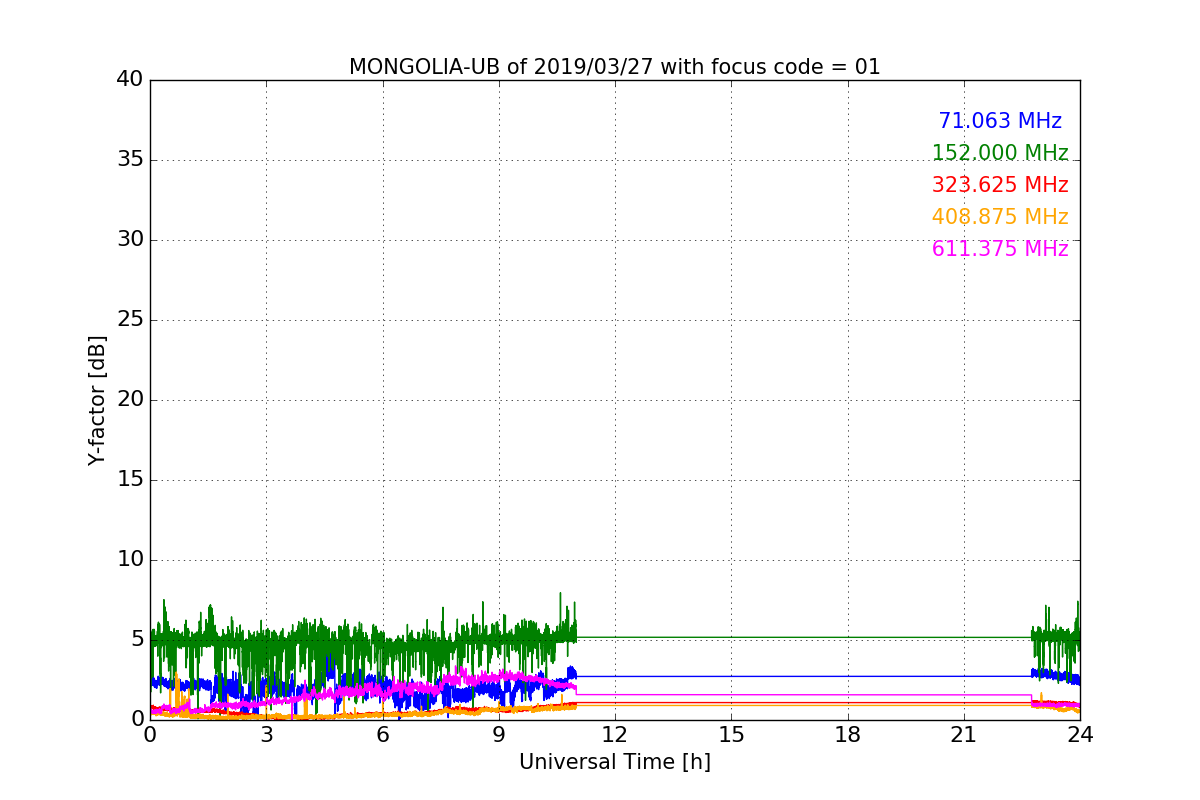Click the x-axis tick label 12

615,735
